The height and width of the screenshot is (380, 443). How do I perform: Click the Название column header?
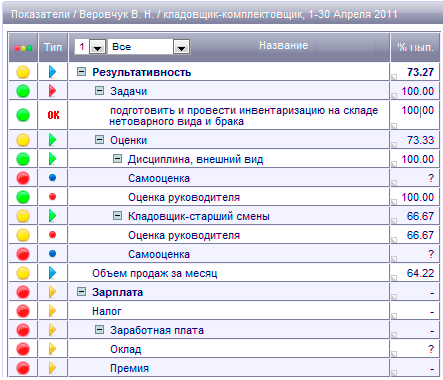283,45
